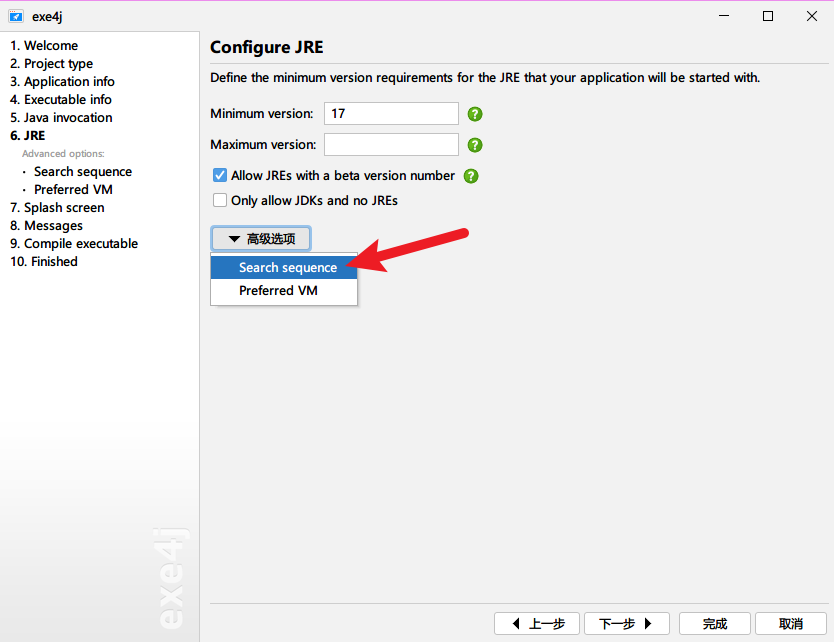Screen dimensions: 834x642
Task: Enable Only allow JDKs and no JREs
Action: pyautogui.click(x=220, y=200)
